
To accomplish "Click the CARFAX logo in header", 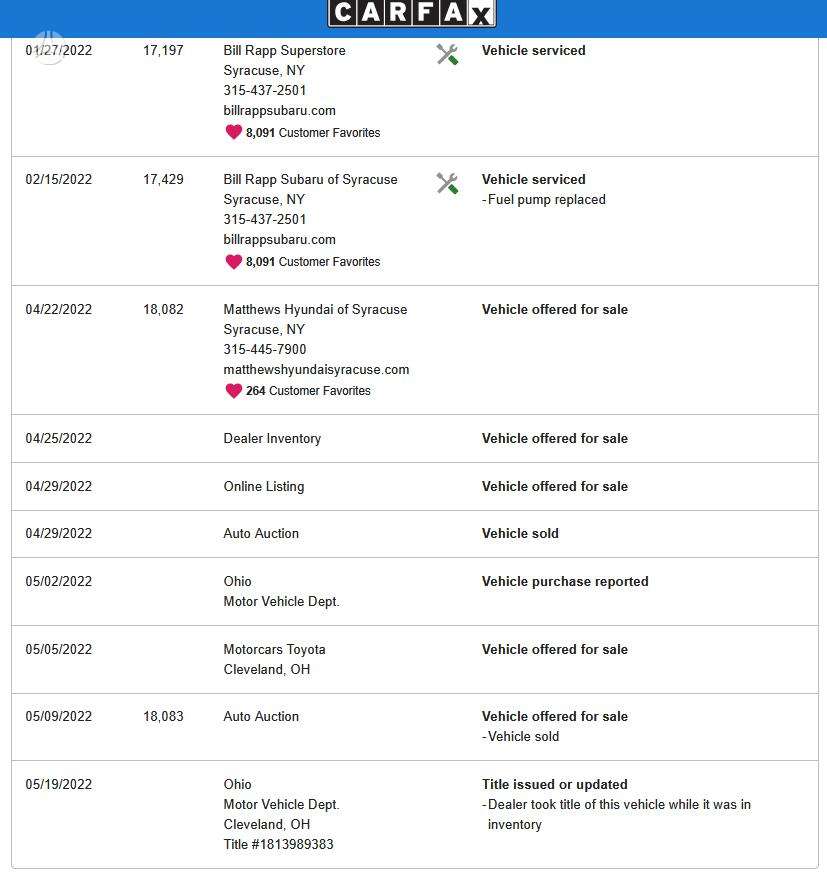I will [x=412, y=13].
